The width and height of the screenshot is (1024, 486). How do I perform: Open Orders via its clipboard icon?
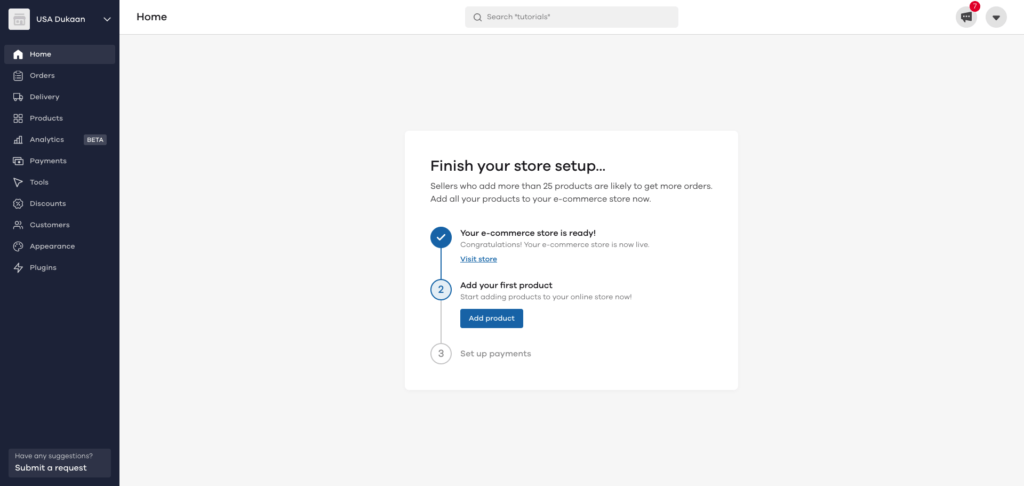[x=18, y=76]
